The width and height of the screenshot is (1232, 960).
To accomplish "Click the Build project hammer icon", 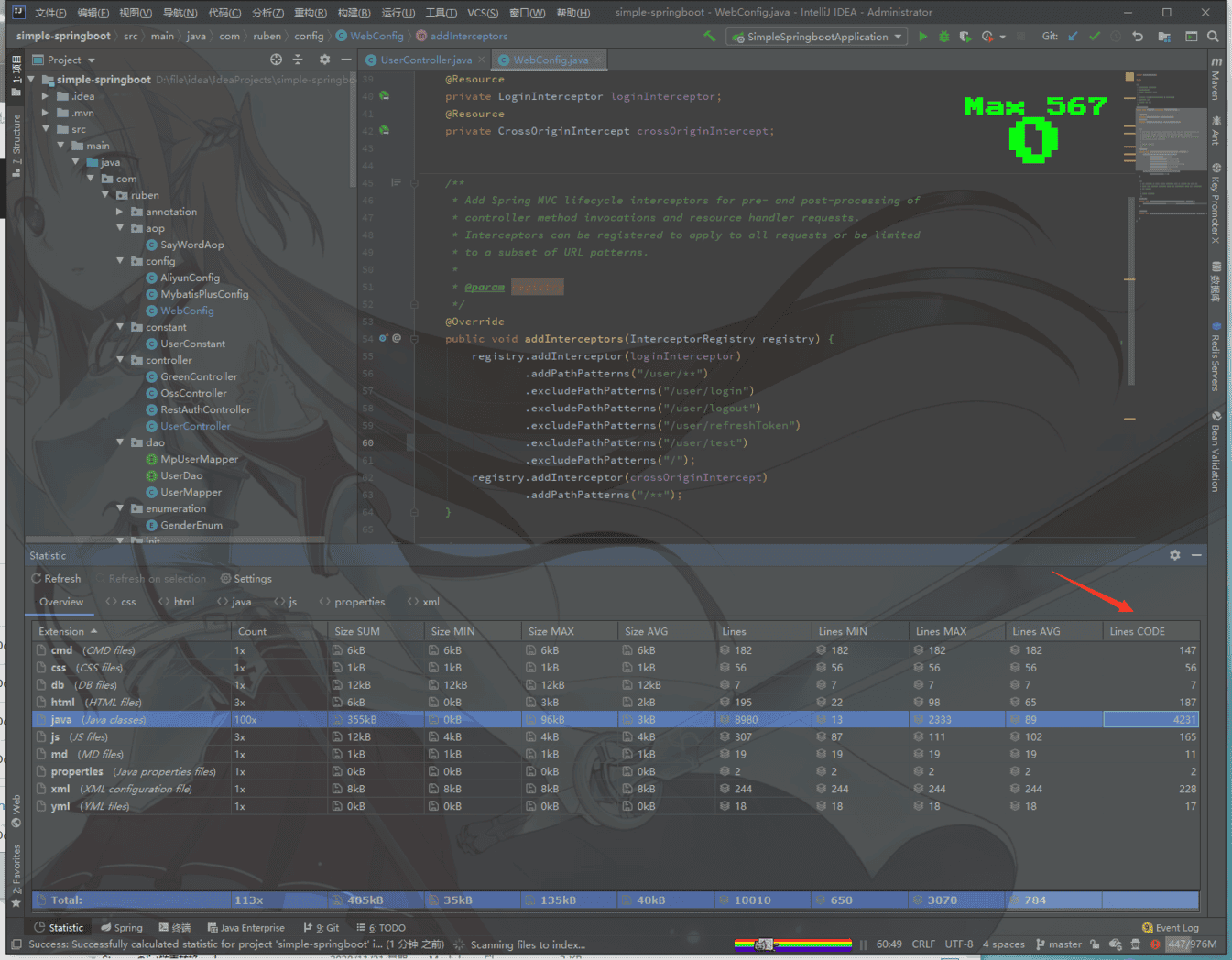I will (x=709, y=37).
